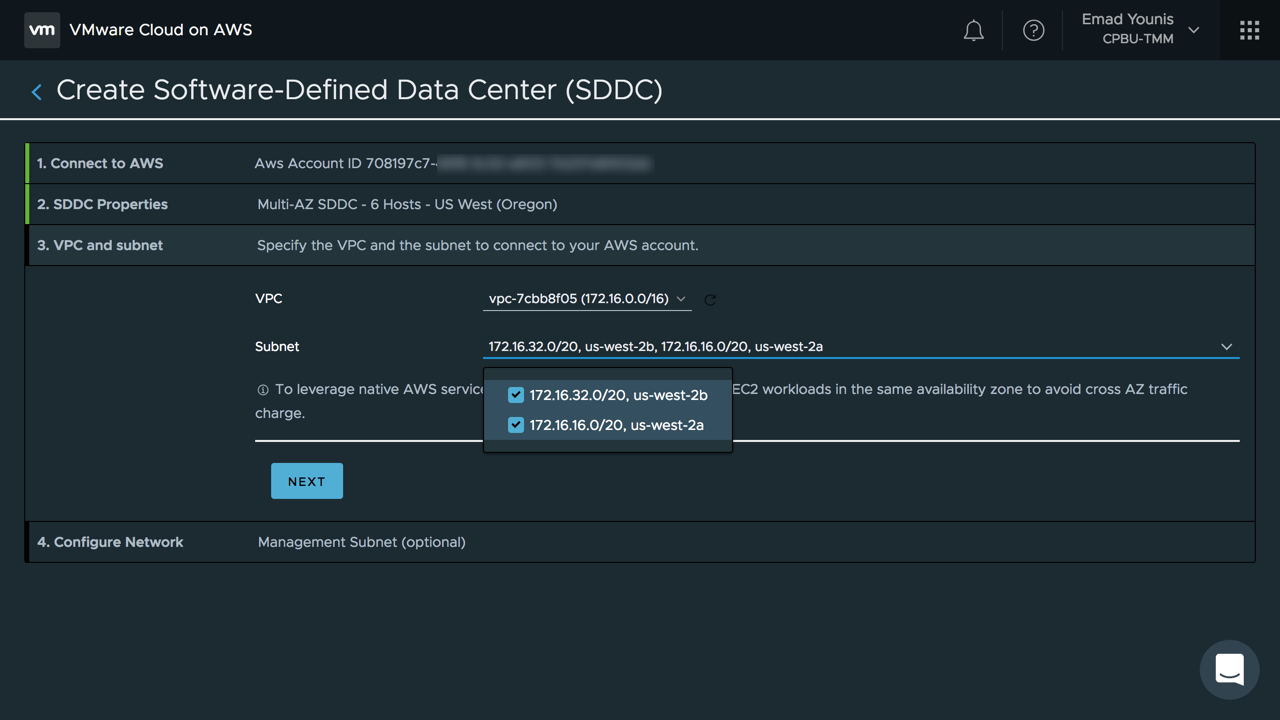
Task: Collapse the Subnet dropdown list
Action: coord(1226,346)
